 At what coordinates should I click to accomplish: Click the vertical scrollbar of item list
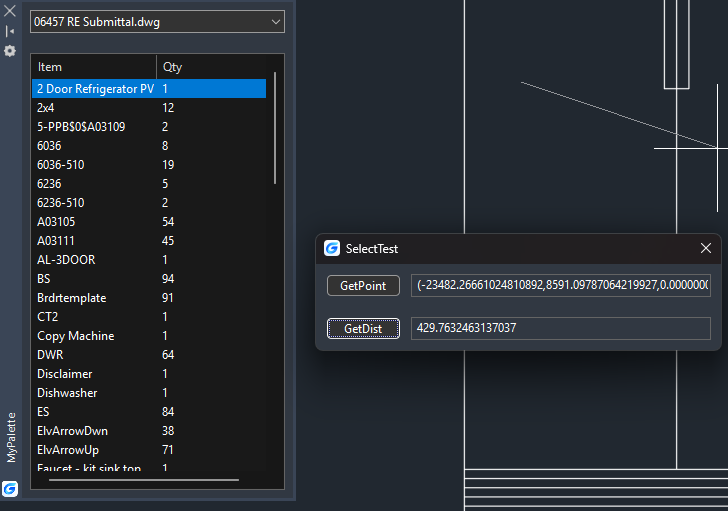pyautogui.click(x=275, y=128)
